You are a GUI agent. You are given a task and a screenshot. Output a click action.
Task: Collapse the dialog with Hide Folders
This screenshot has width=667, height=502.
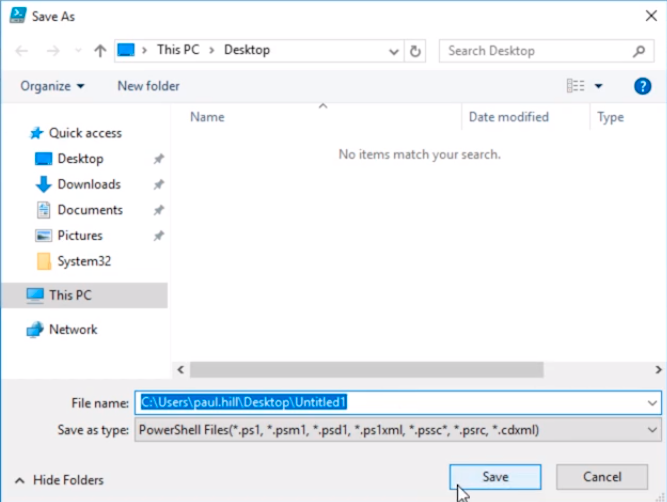[60, 480]
